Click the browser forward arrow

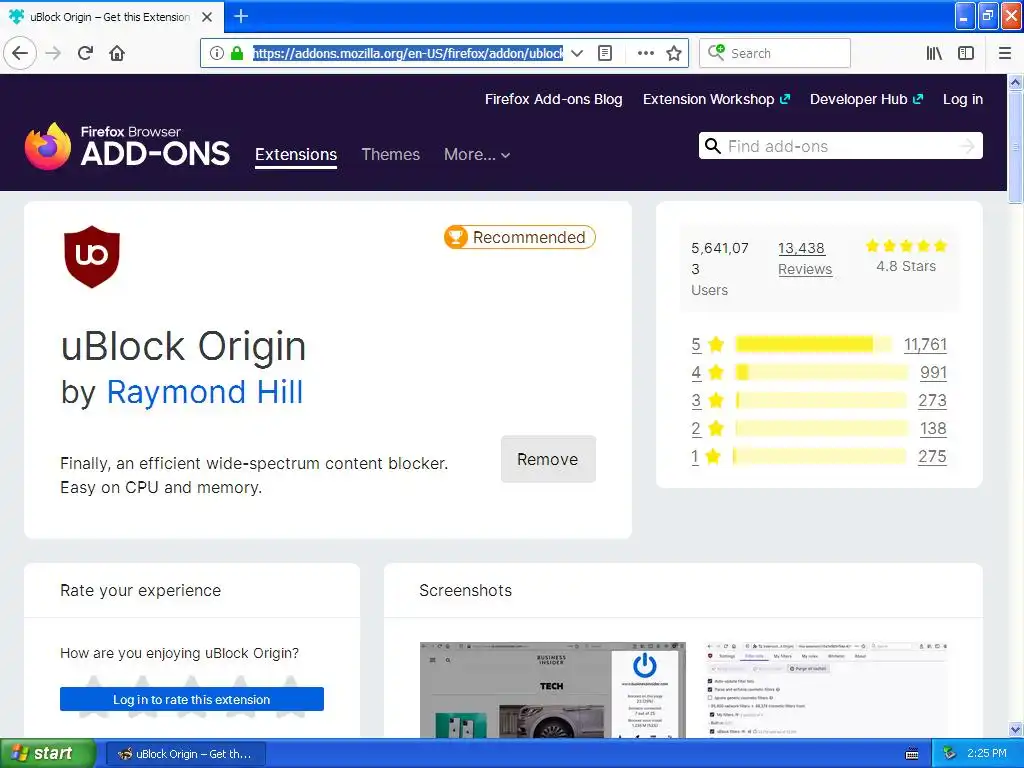(53, 53)
